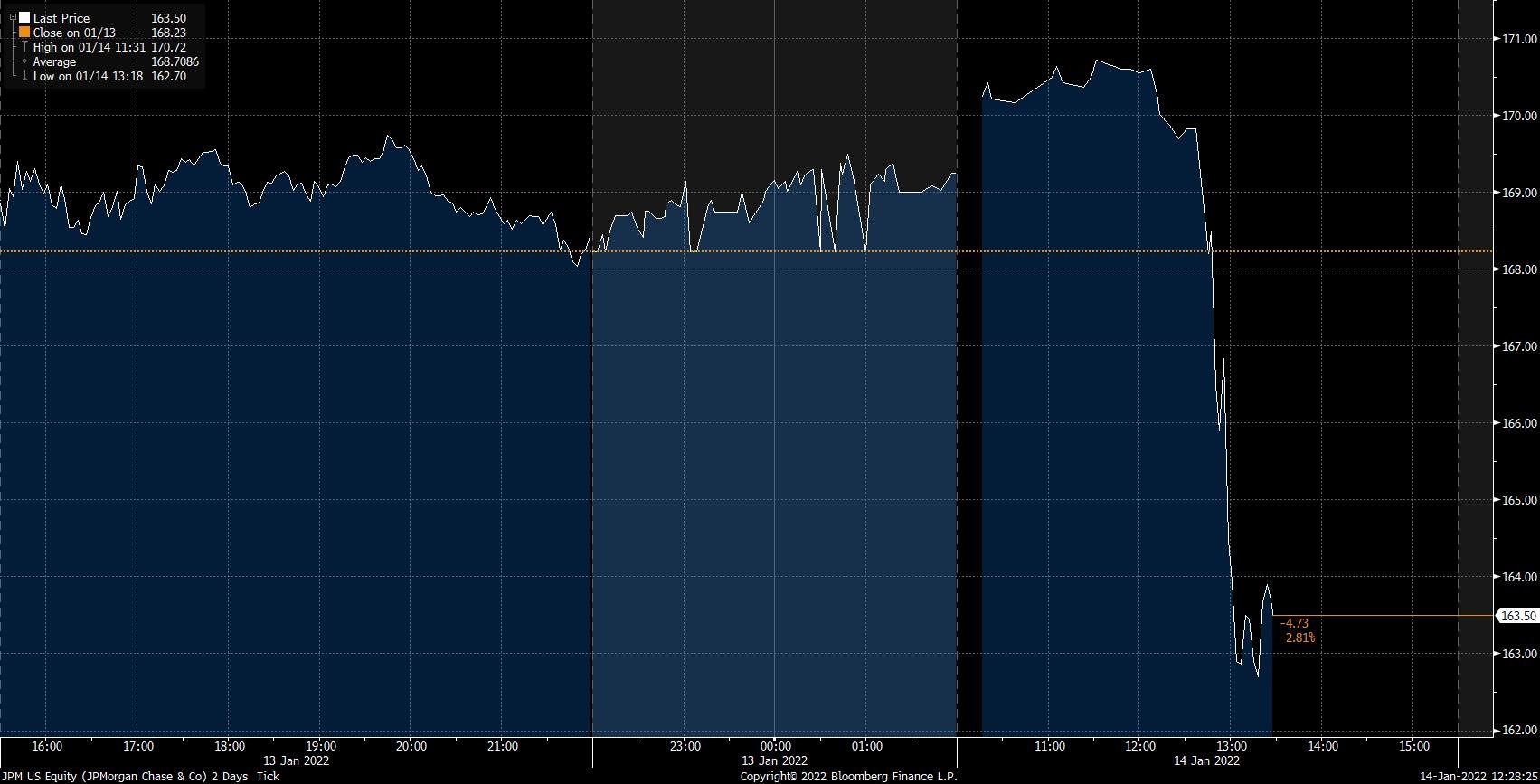
Task: Click the Bloomberg Finance copyright text
Action: pyautogui.click(x=847, y=776)
